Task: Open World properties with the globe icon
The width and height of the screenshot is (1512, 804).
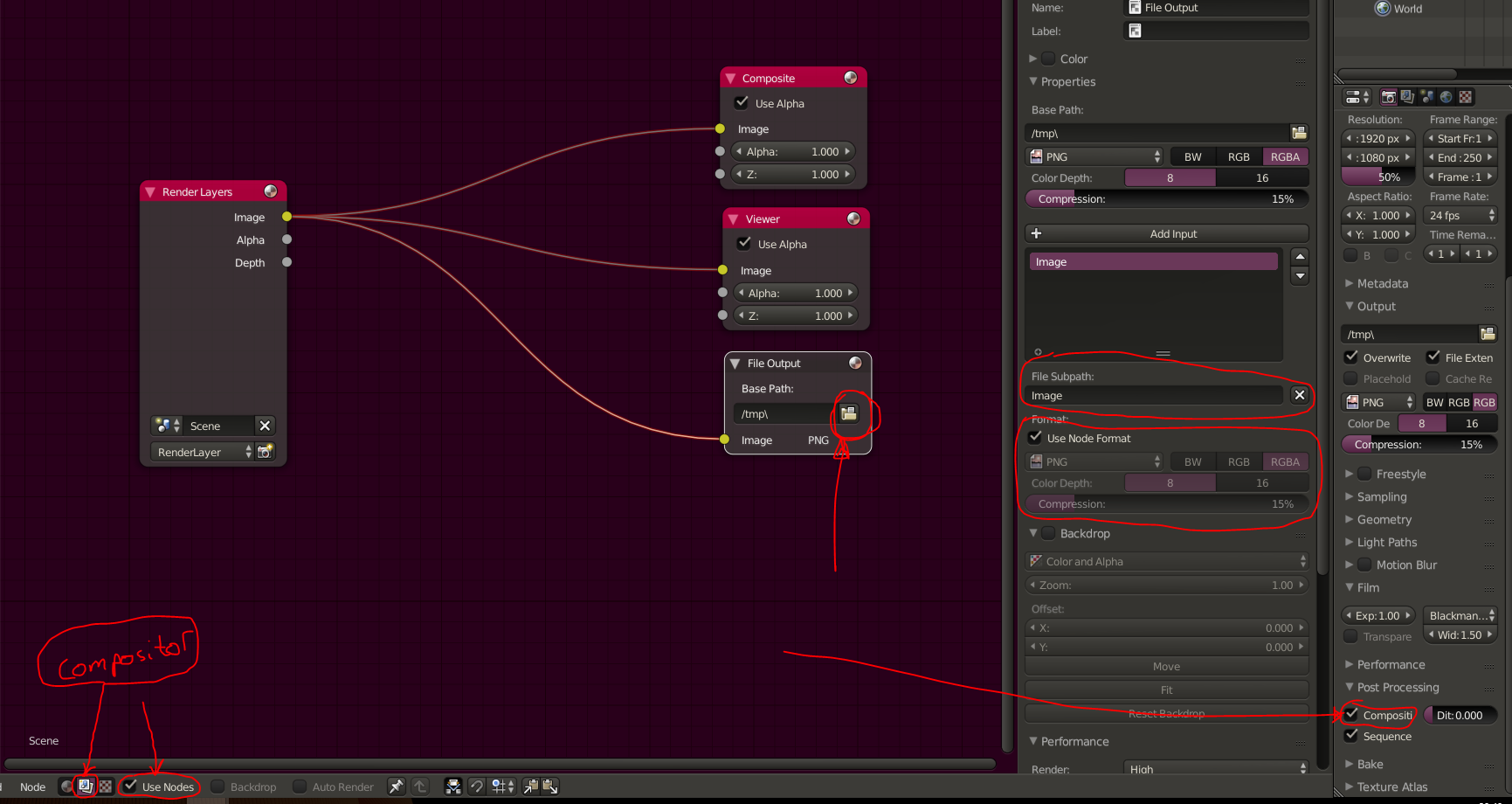Action: coord(1446,96)
